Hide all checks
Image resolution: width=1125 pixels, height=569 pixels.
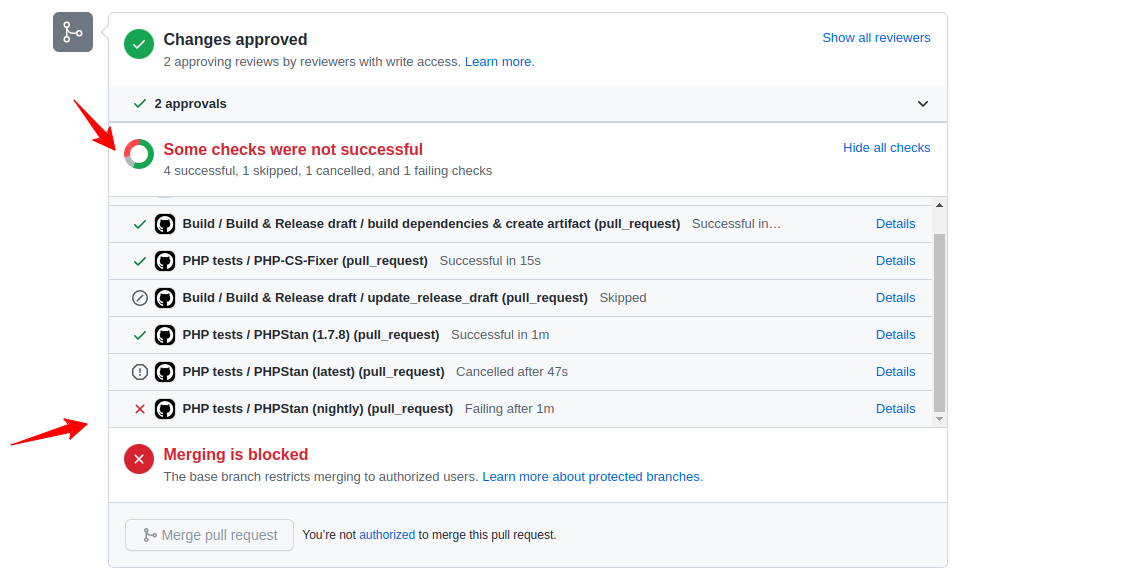click(x=886, y=148)
